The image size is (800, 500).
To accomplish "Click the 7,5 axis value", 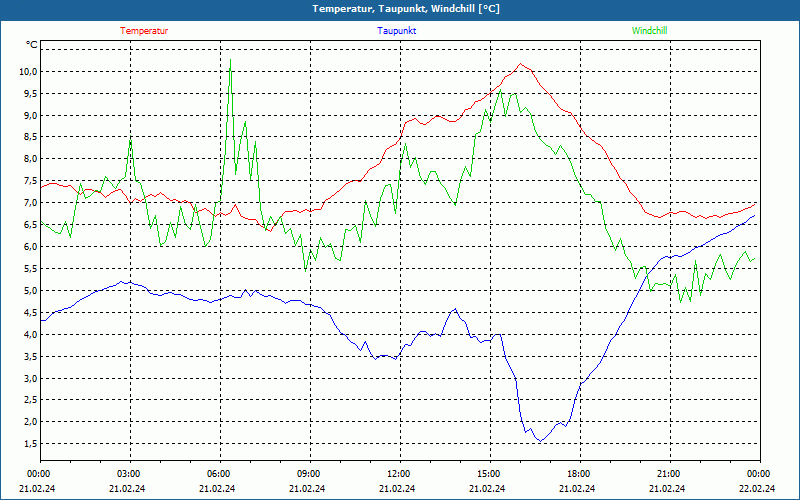I will pyautogui.click(x=30, y=181).
